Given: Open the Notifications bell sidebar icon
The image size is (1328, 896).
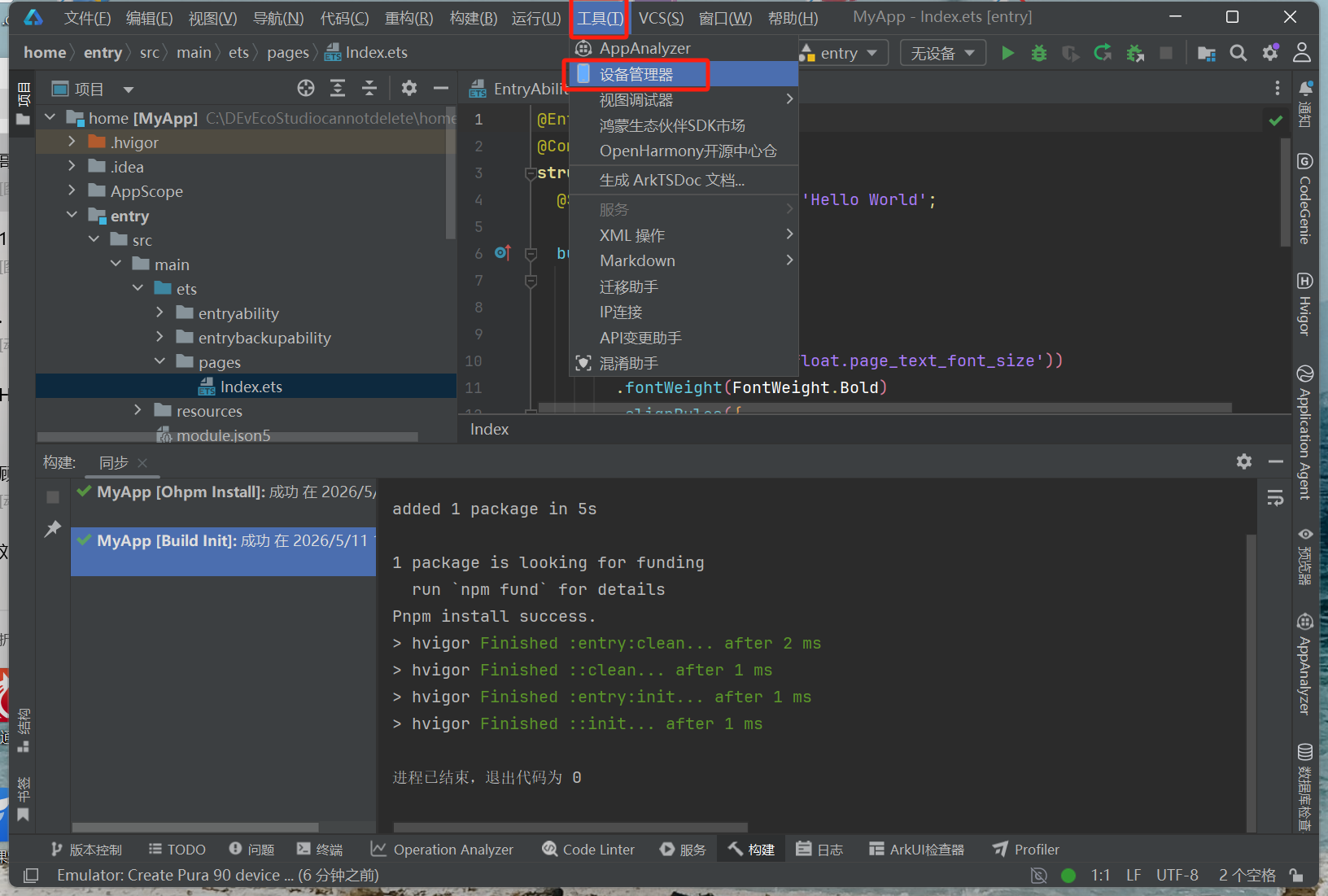Looking at the screenshot, I should pyautogui.click(x=1305, y=103).
